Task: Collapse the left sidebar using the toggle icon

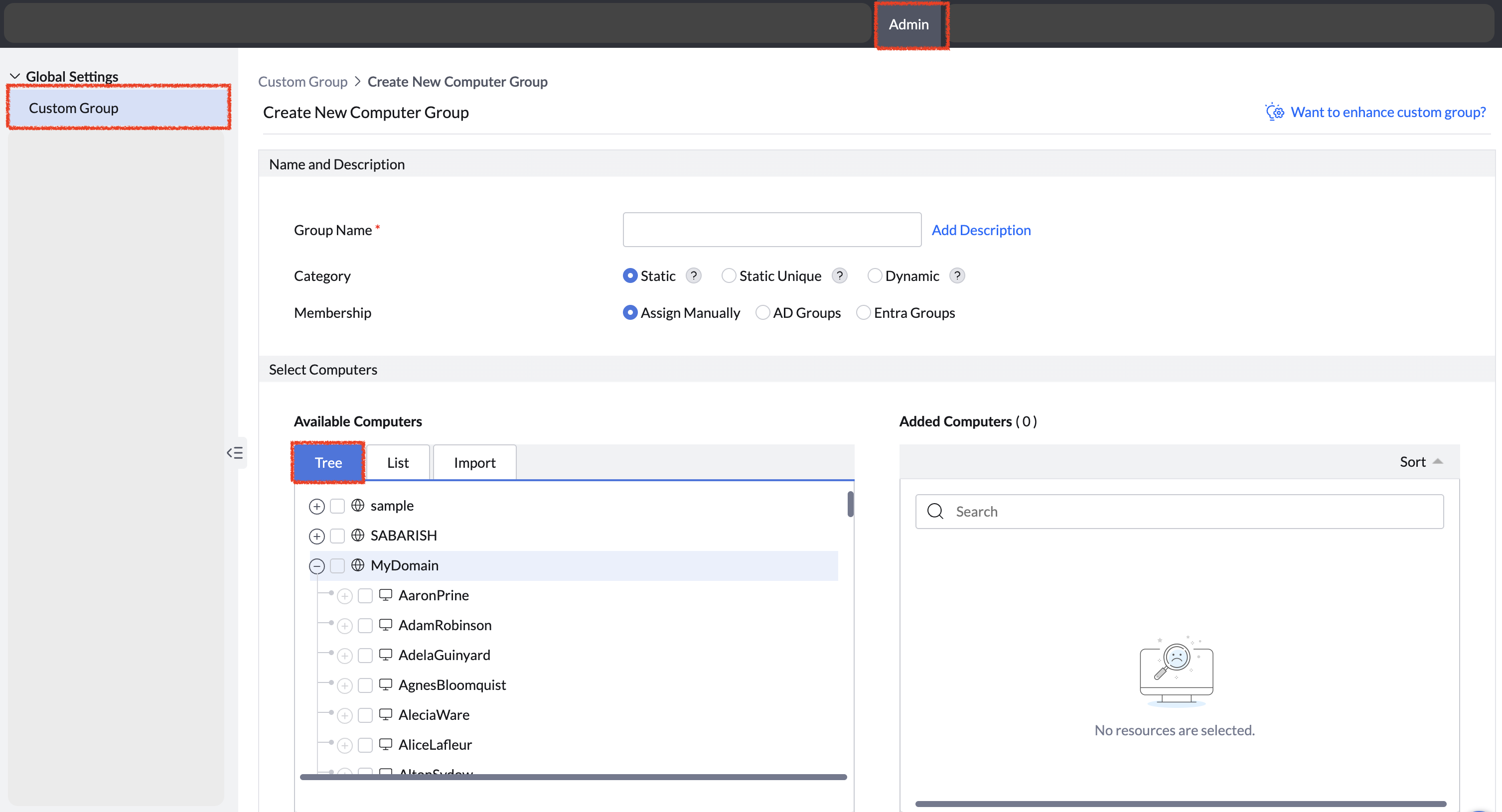Action: 235,453
